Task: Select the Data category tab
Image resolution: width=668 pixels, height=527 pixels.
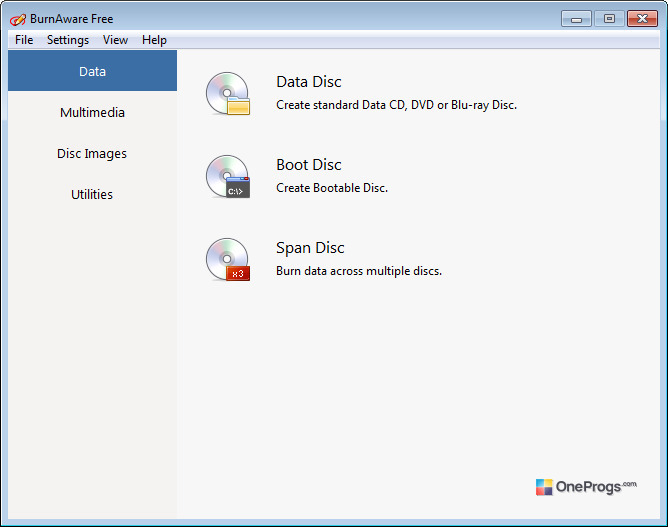Action: (92, 71)
